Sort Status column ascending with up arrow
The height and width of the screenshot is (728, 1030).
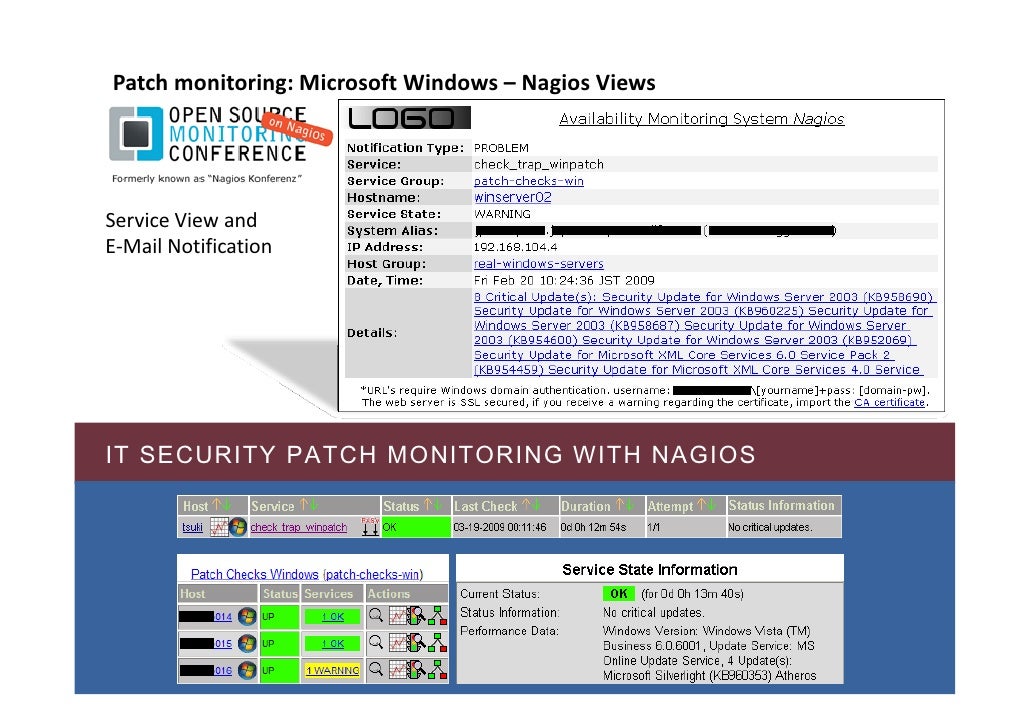pyautogui.click(x=428, y=505)
